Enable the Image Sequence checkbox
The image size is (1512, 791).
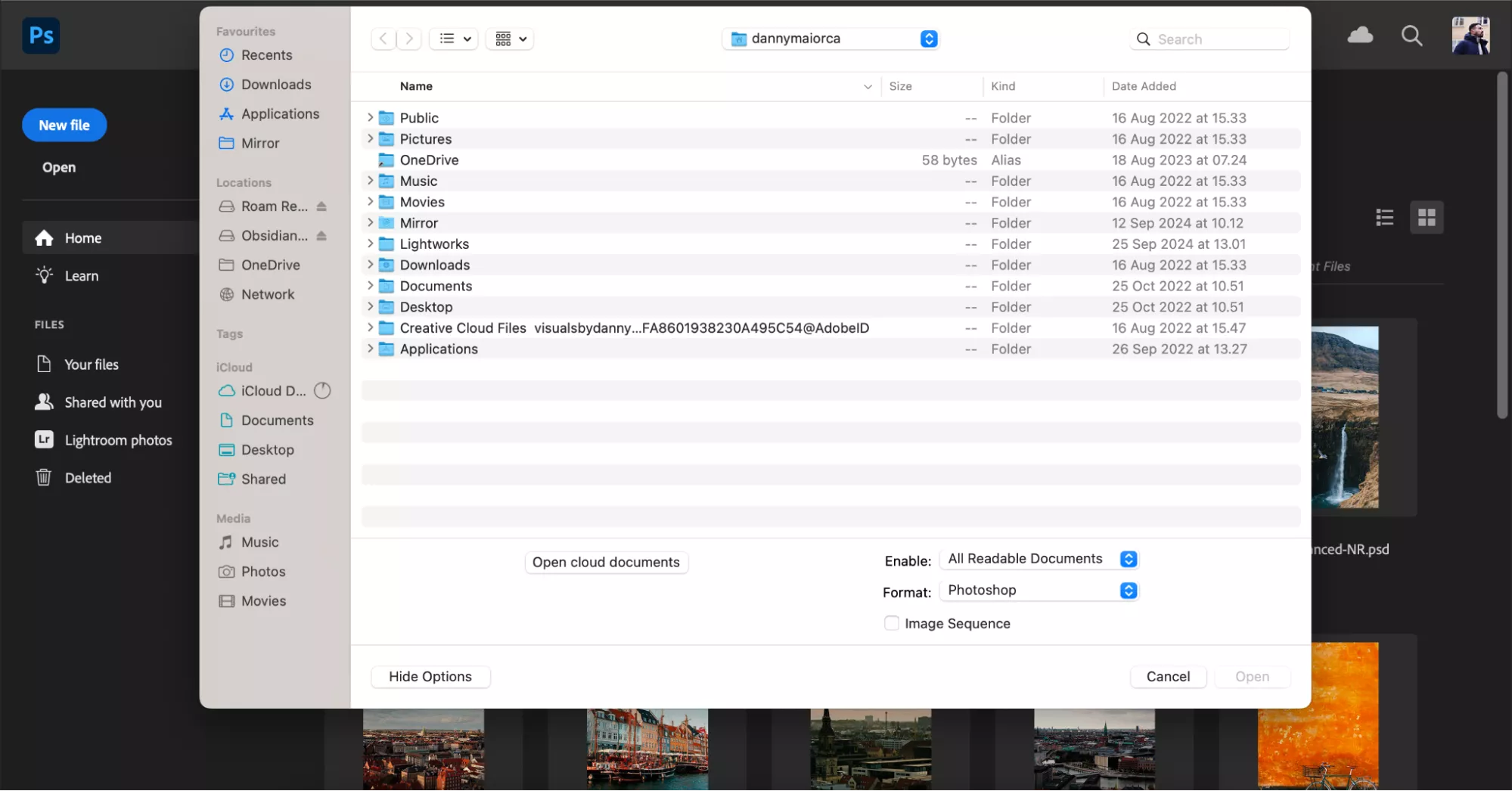point(892,623)
